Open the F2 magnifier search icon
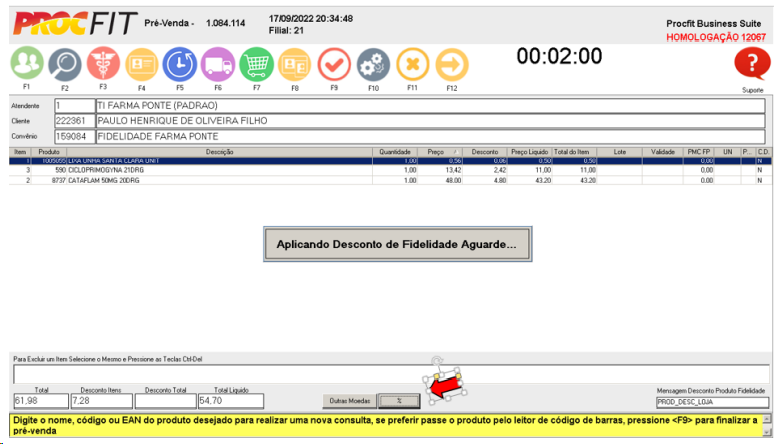This screenshot has width=775, height=444. 65,64
